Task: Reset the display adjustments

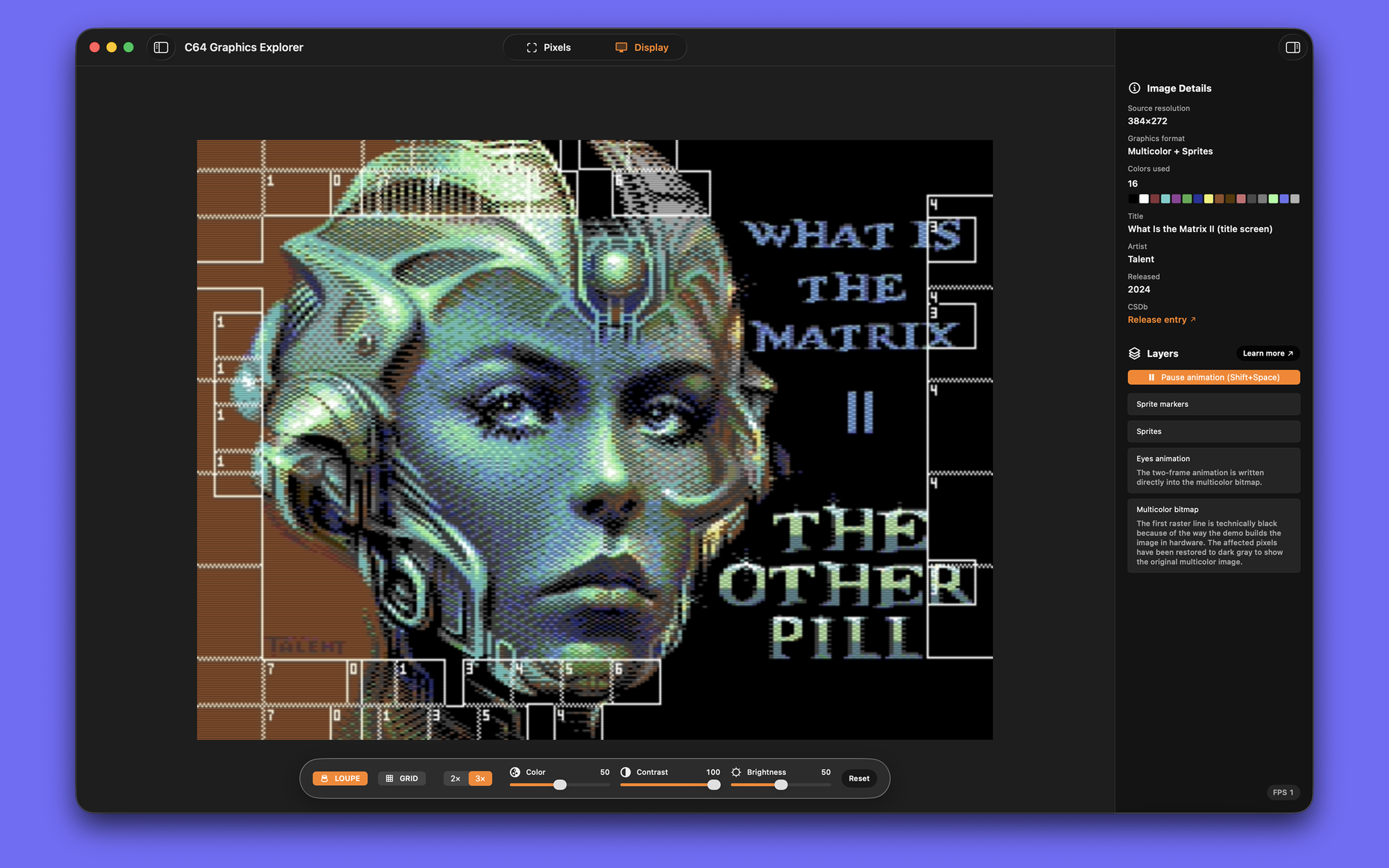Action: coord(859,778)
